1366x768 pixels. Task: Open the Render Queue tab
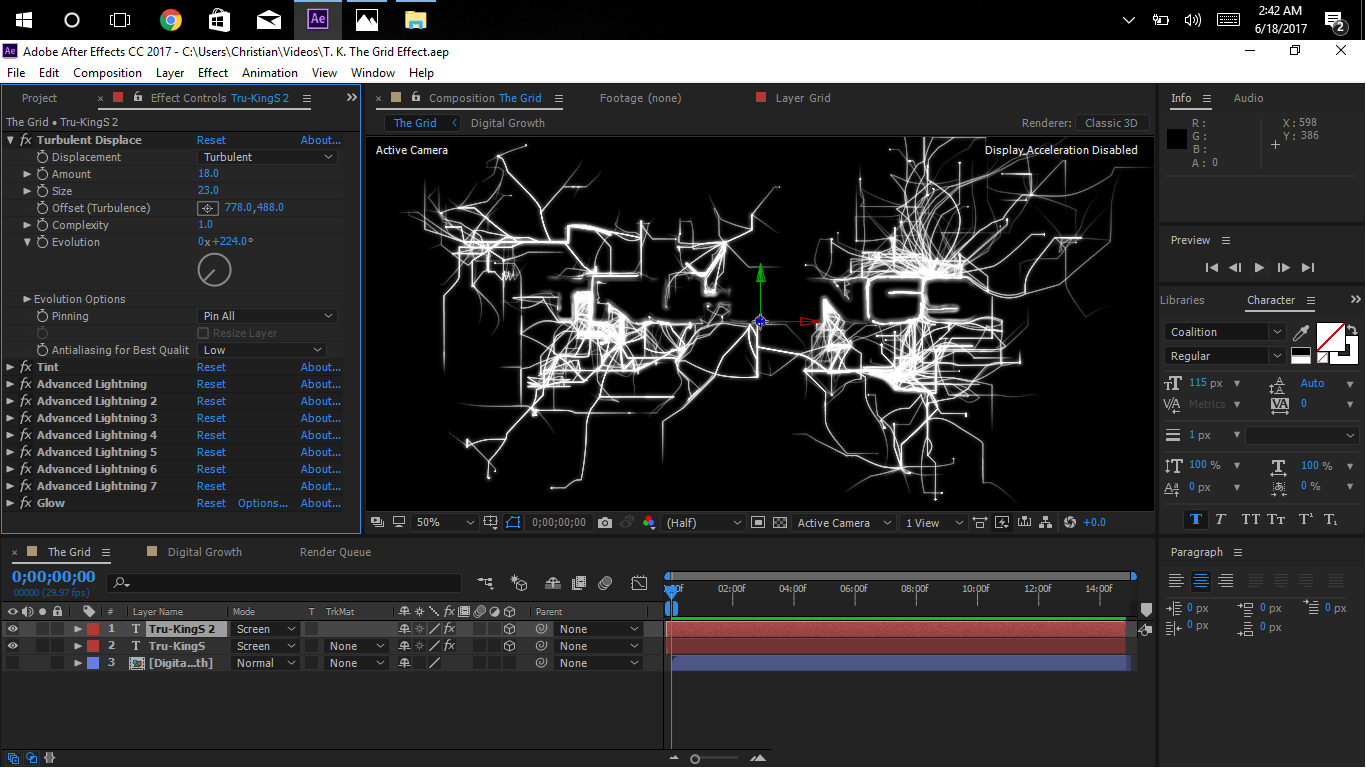(335, 552)
